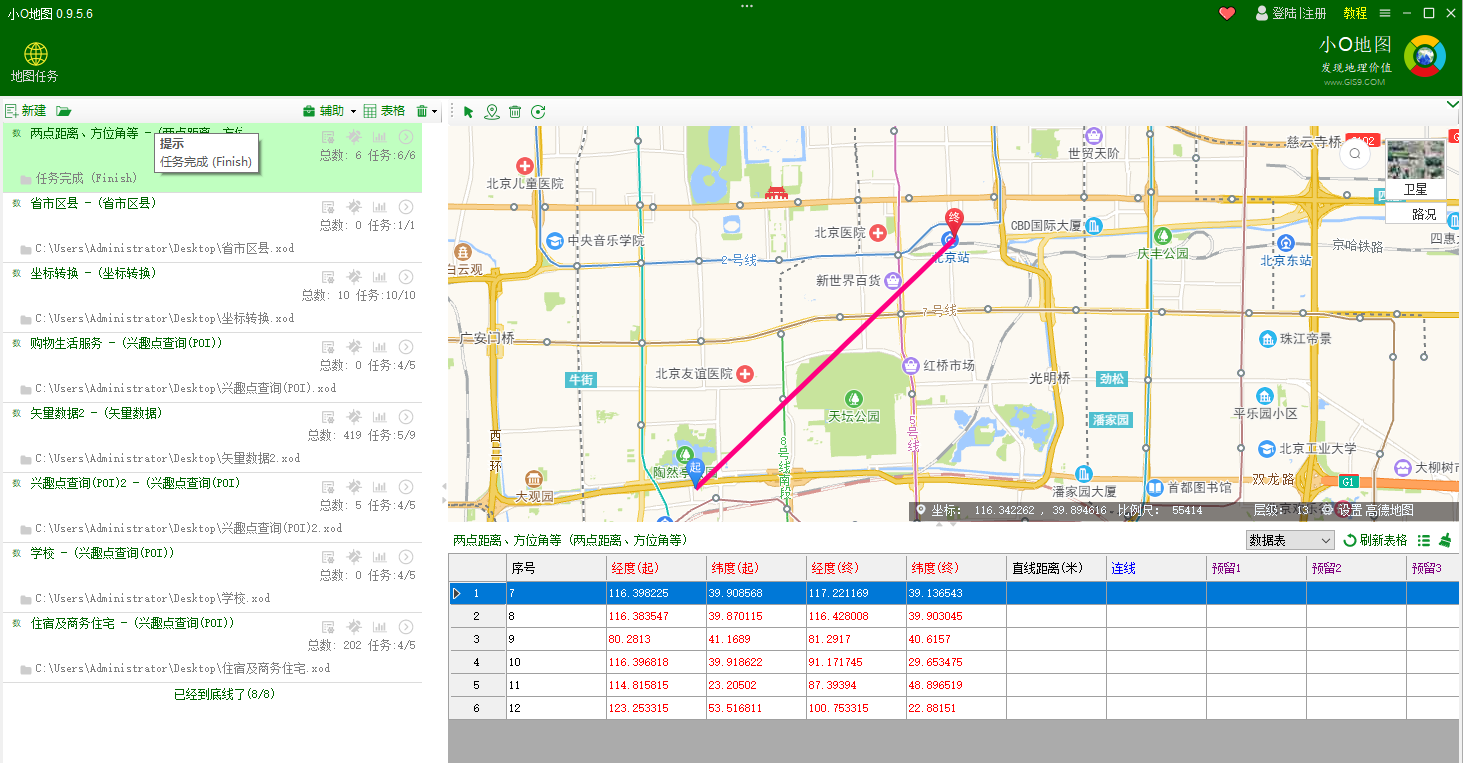Select the 学校 task in the list
1463x763 pixels.
coord(212,577)
